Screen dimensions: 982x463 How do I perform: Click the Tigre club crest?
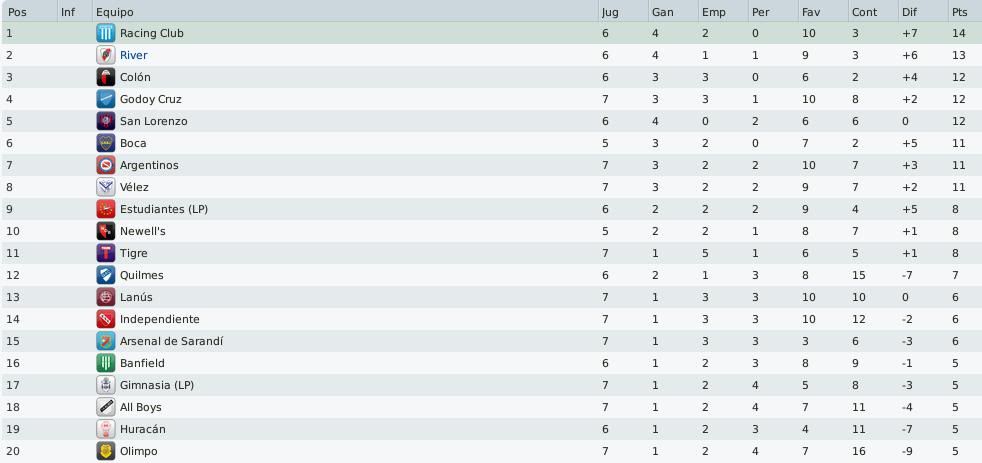(x=106, y=253)
